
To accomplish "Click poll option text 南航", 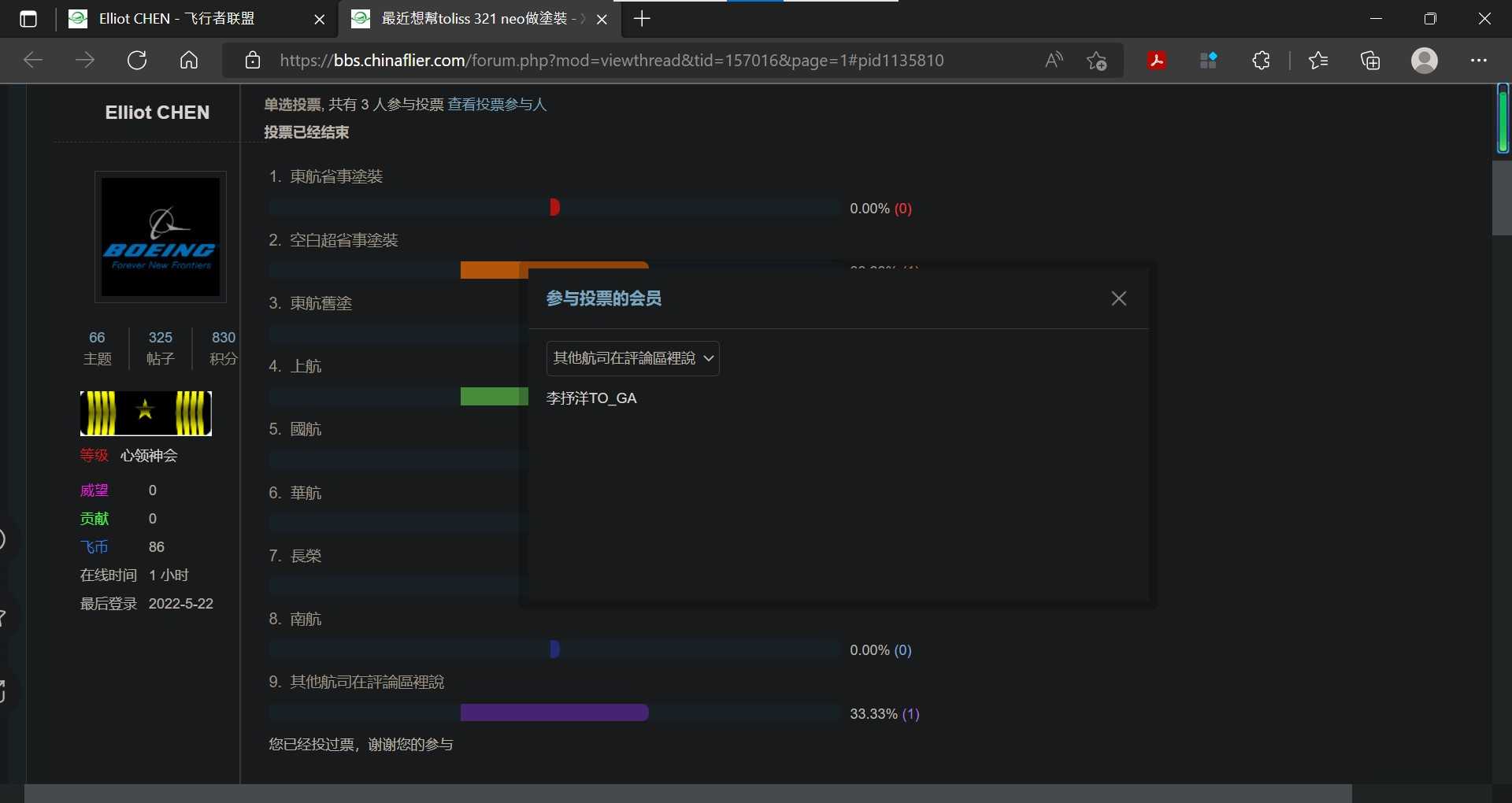I will click(x=306, y=619).
